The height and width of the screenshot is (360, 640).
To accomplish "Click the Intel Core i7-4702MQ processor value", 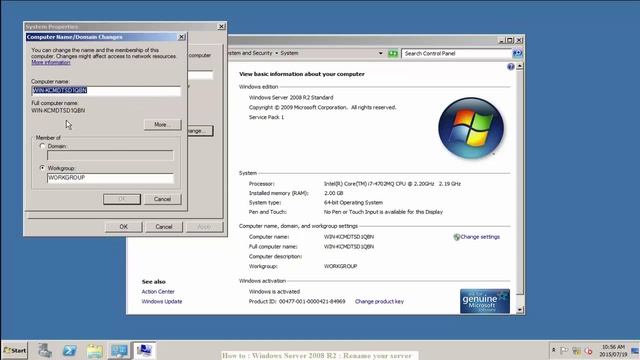I will 392,184.
